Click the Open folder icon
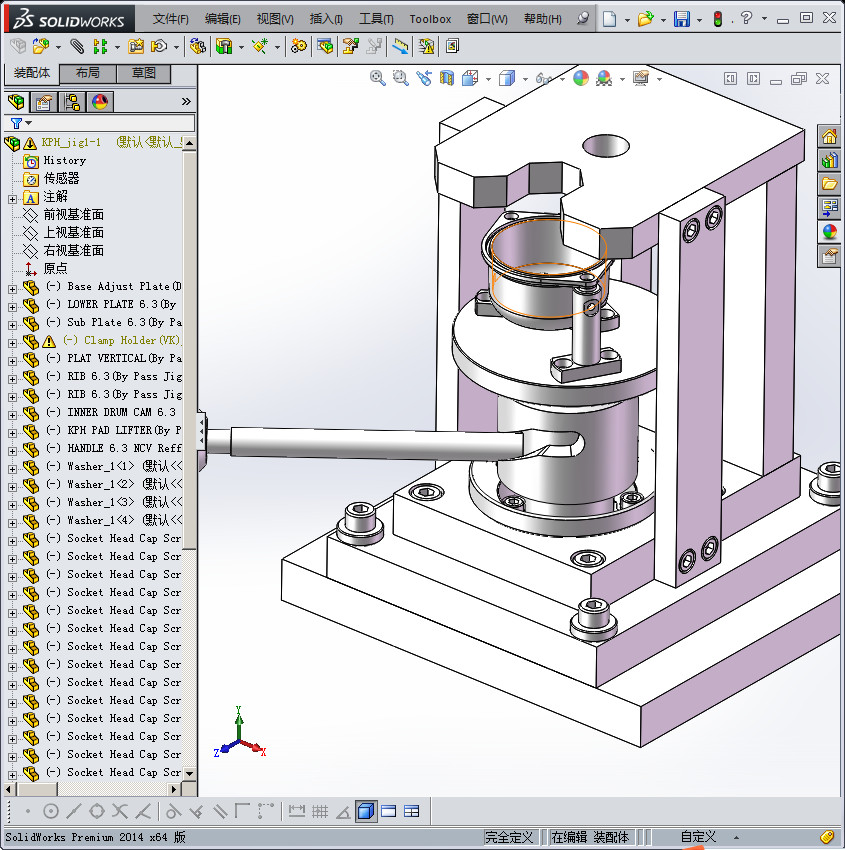Viewport: 845px width, 850px height. click(645, 19)
